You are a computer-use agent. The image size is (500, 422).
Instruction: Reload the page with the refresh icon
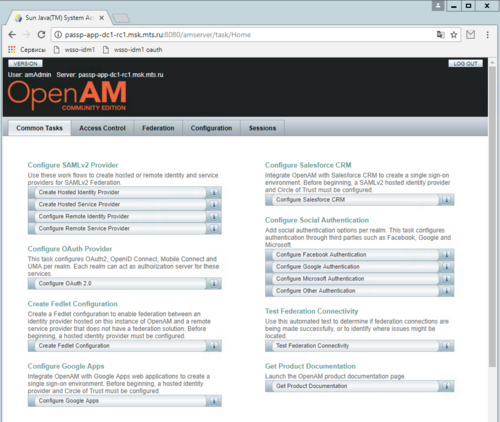click(x=41, y=35)
